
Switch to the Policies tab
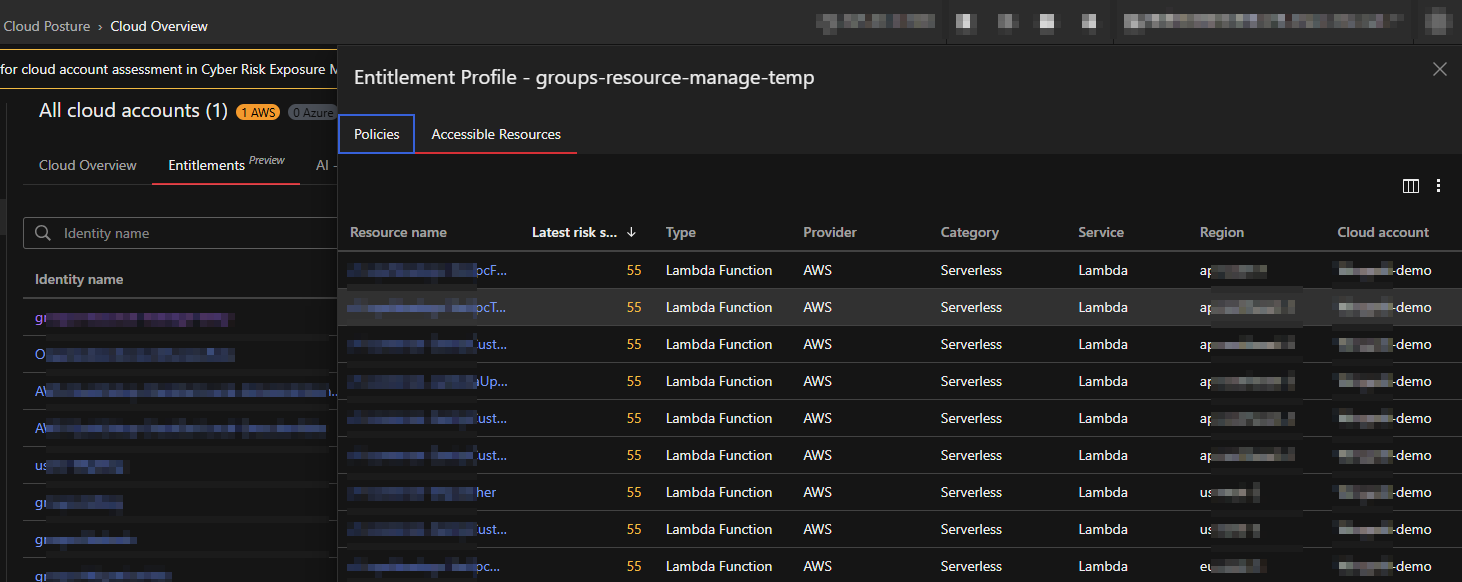[x=376, y=134]
